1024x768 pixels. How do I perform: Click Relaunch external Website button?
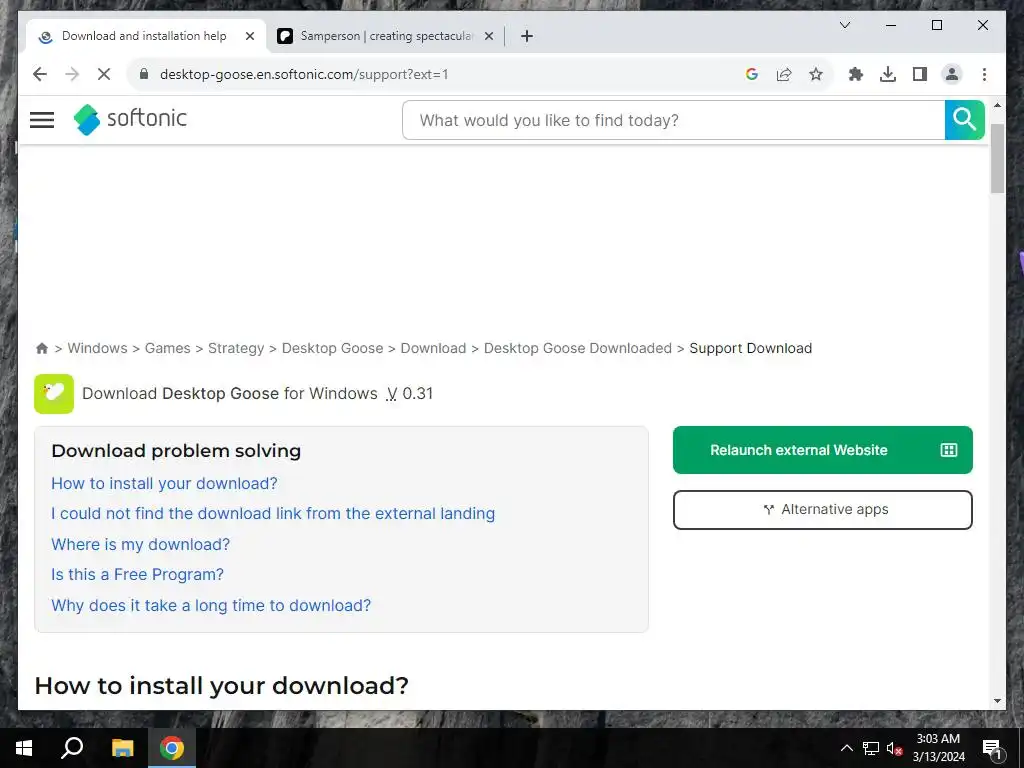tap(822, 450)
